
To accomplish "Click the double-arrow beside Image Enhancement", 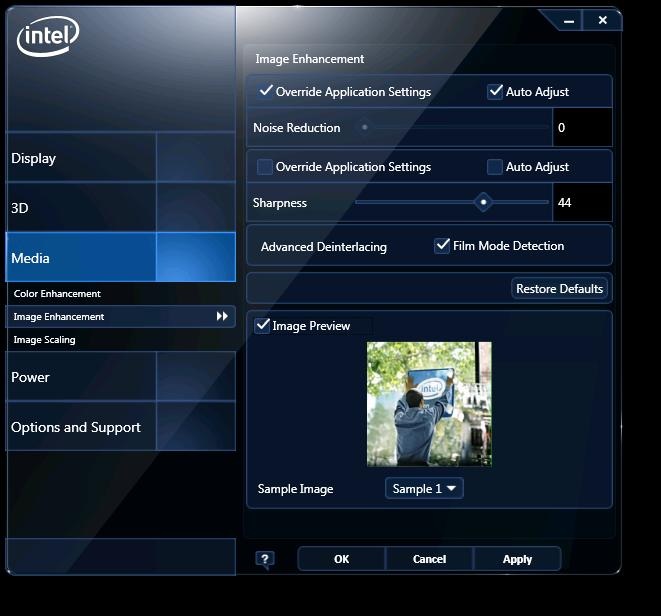I will point(222,316).
